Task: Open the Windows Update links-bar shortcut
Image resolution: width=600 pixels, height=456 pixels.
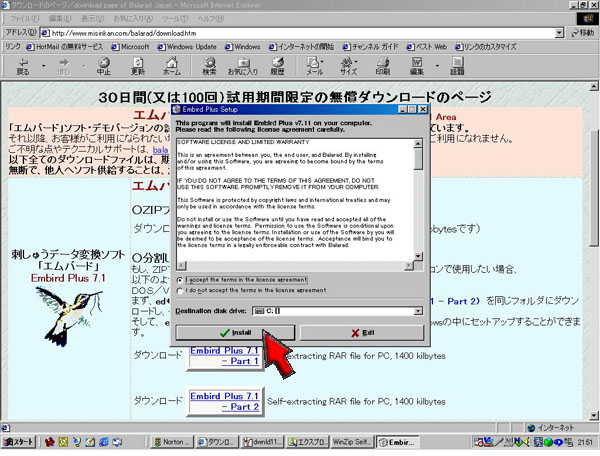Action: [x=187, y=47]
